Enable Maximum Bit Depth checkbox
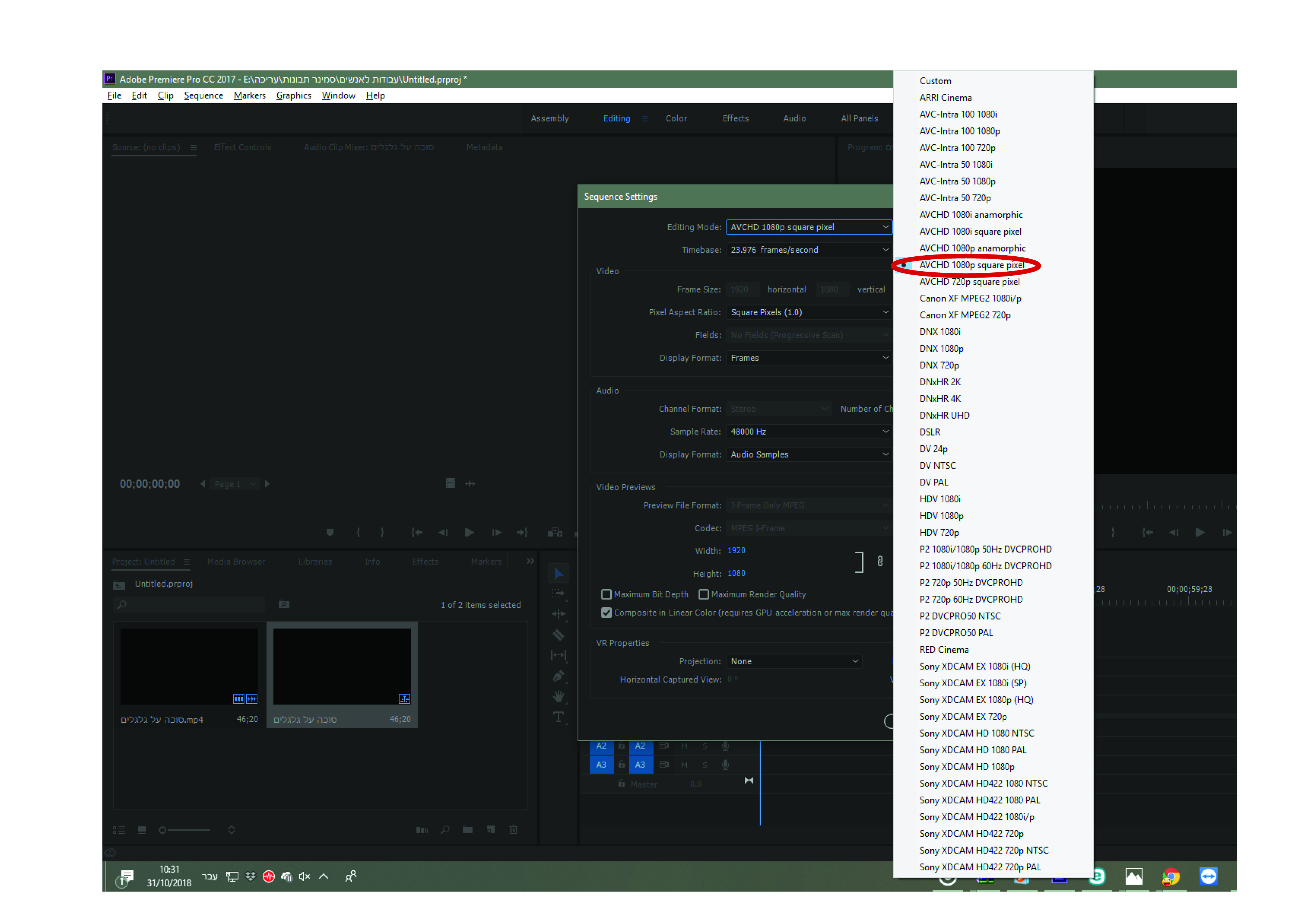 [606, 594]
